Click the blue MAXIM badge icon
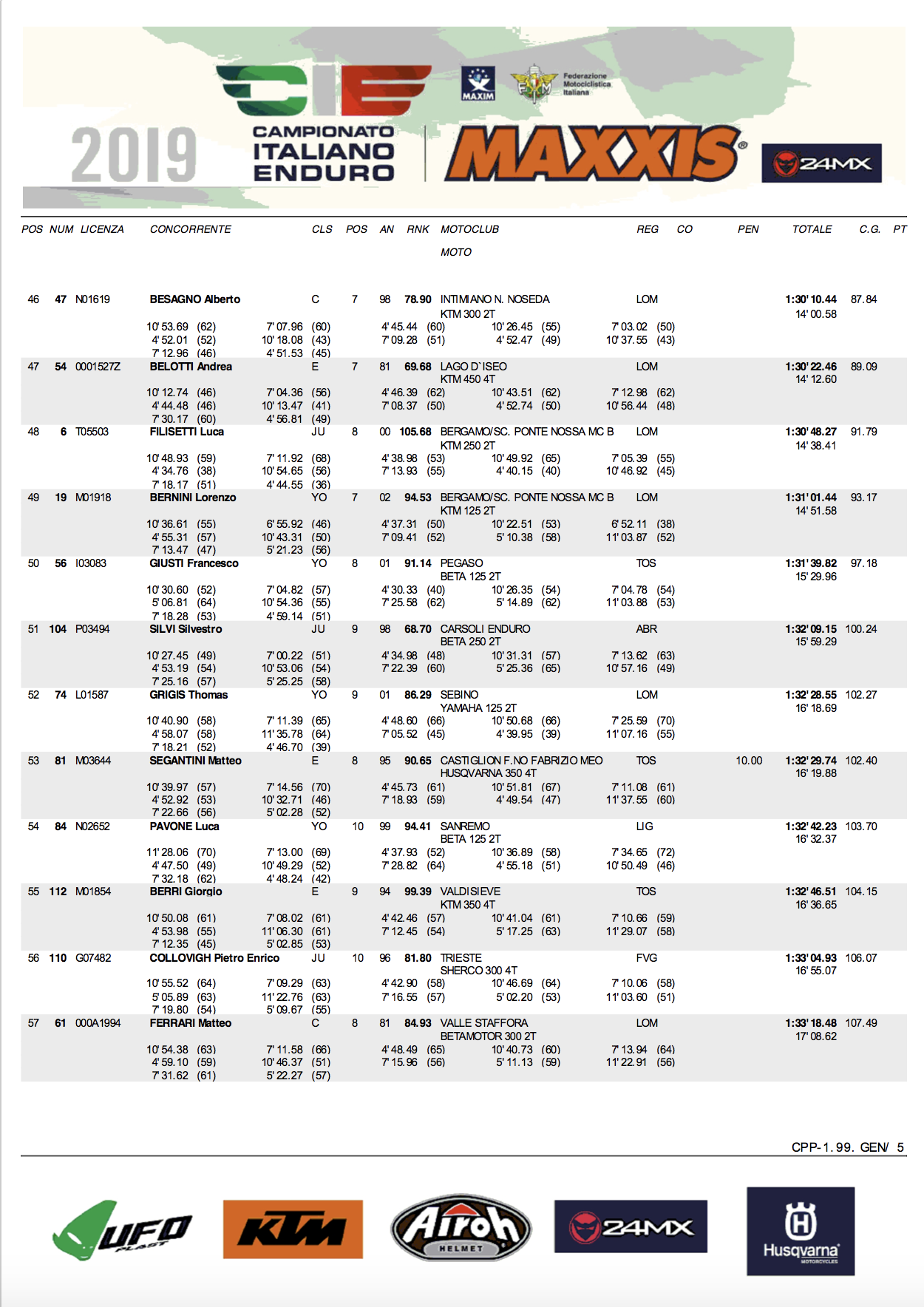Screen dimensions: 924x1307 [478, 84]
